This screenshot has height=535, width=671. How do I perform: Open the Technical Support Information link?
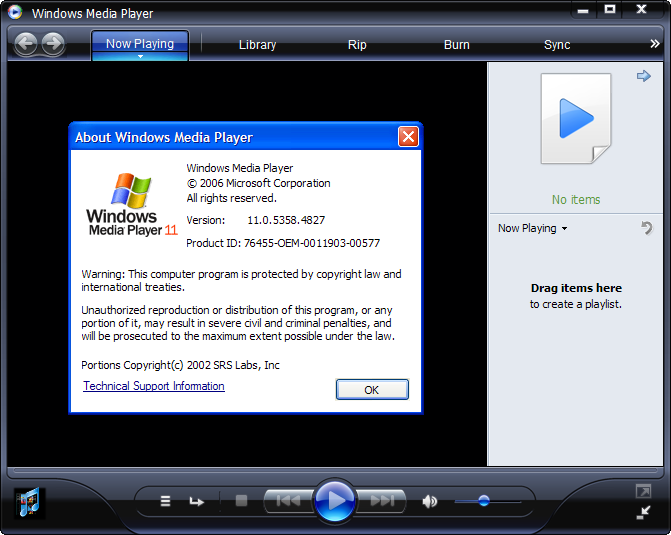point(154,386)
